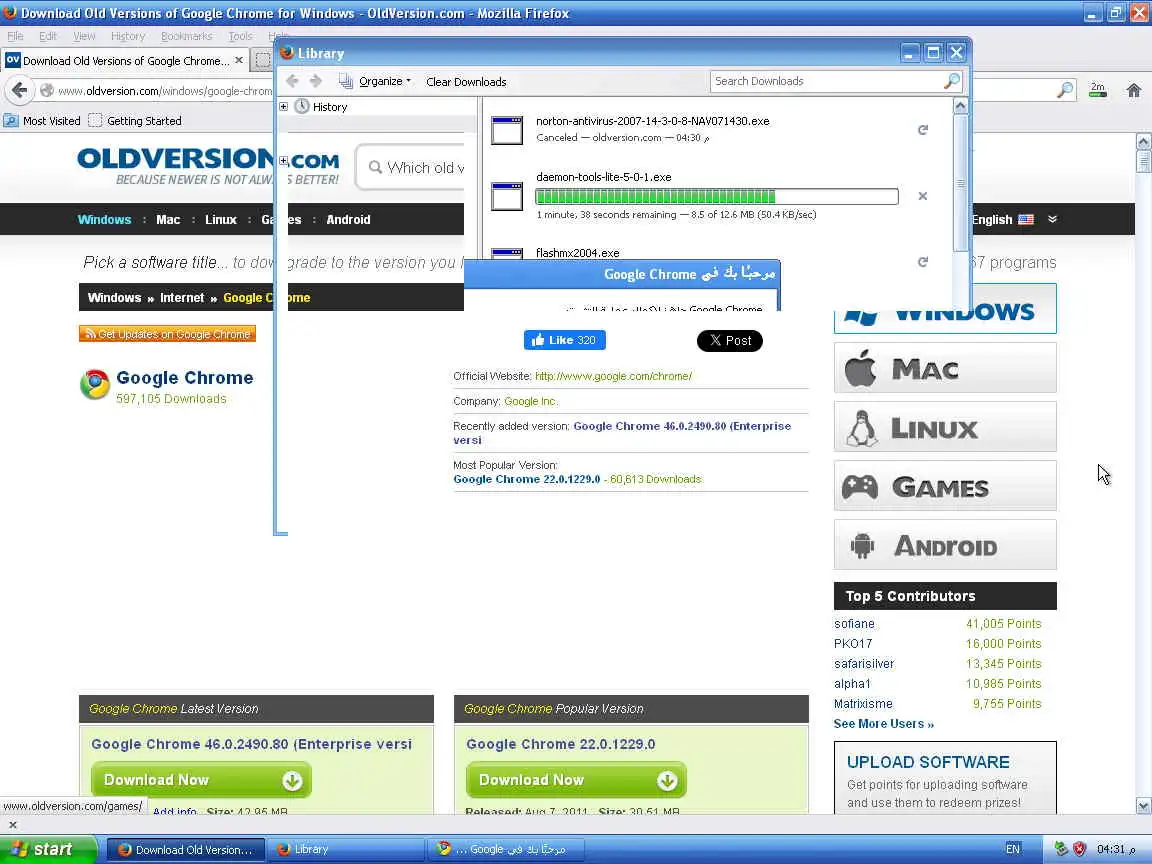
Task: Download Now for Chrome 46.0.2490.80
Action: 201,780
